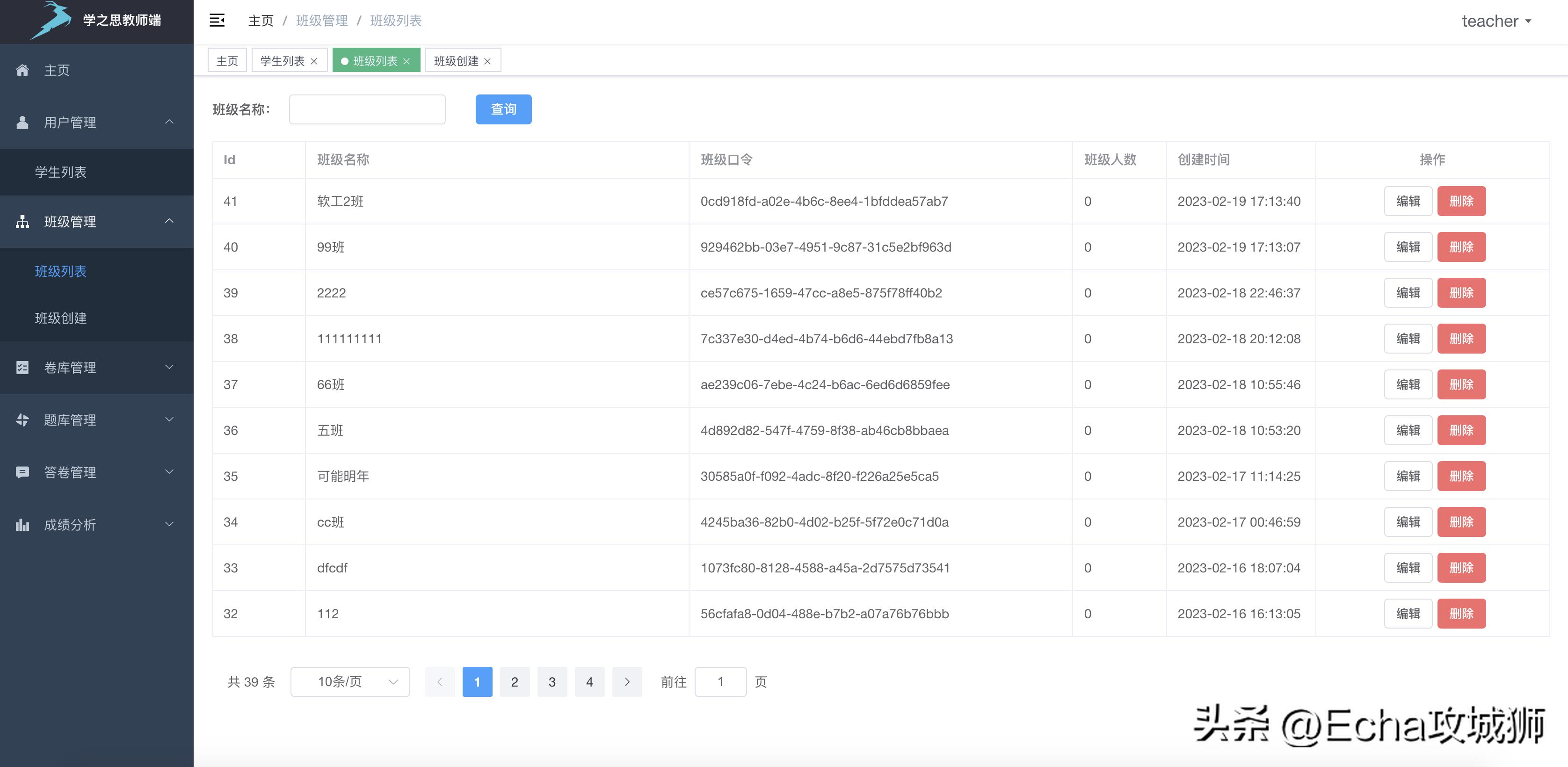The width and height of the screenshot is (1568, 767).
Task: Click the 查询 search button
Action: (503, 109)
